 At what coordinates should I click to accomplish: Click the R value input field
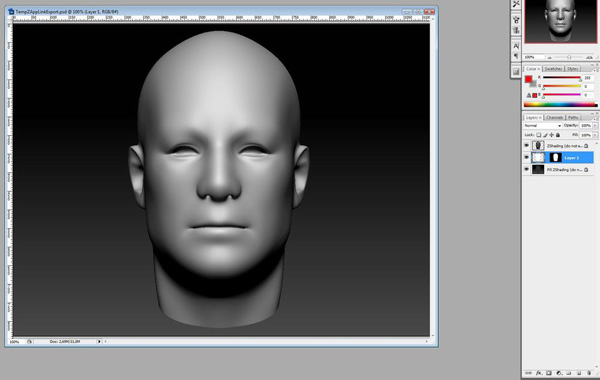(588, 78)
